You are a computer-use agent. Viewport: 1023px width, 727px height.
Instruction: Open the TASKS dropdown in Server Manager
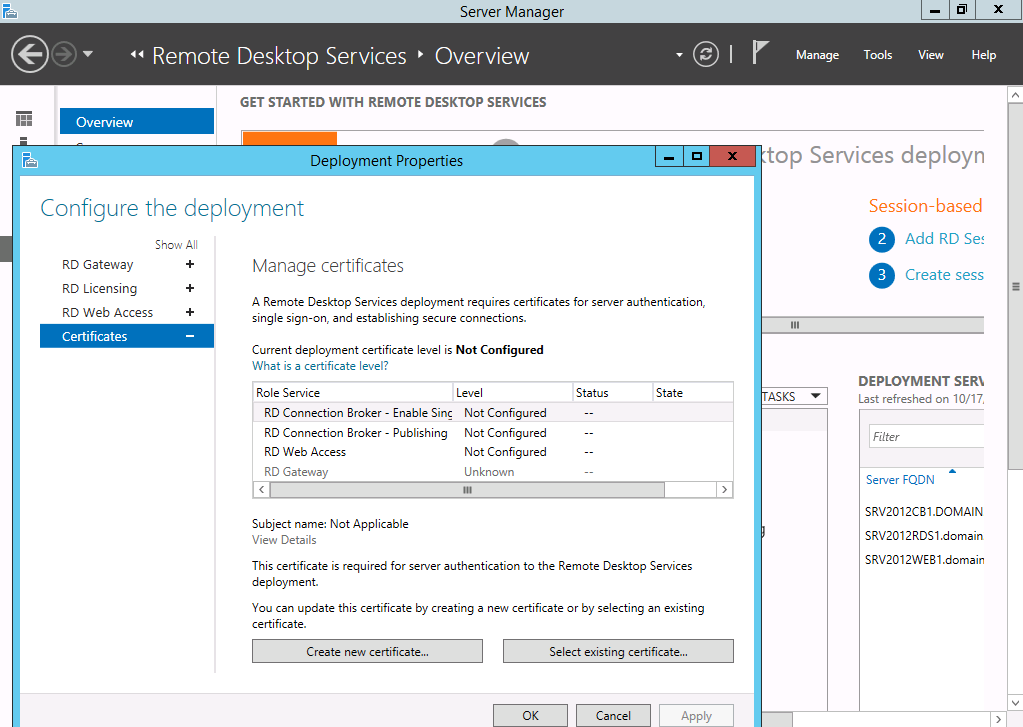pos(794,396)
